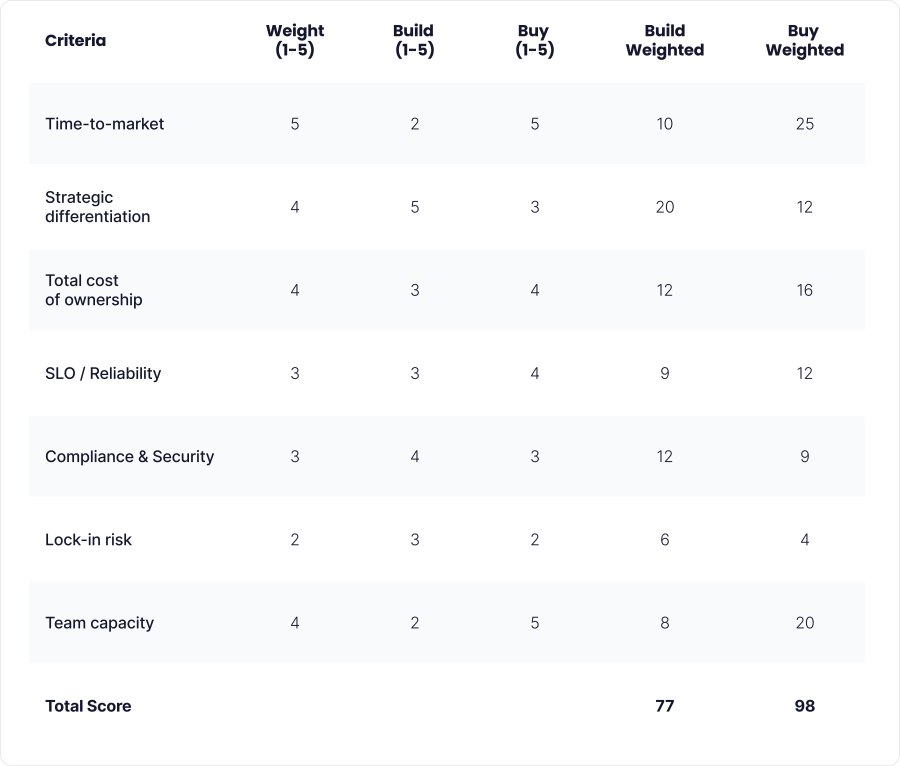This screenshot has width=900, height=766.
Task: Click the Buy Weighted column header
Action: pyautogui.click(x=804, y=41)
